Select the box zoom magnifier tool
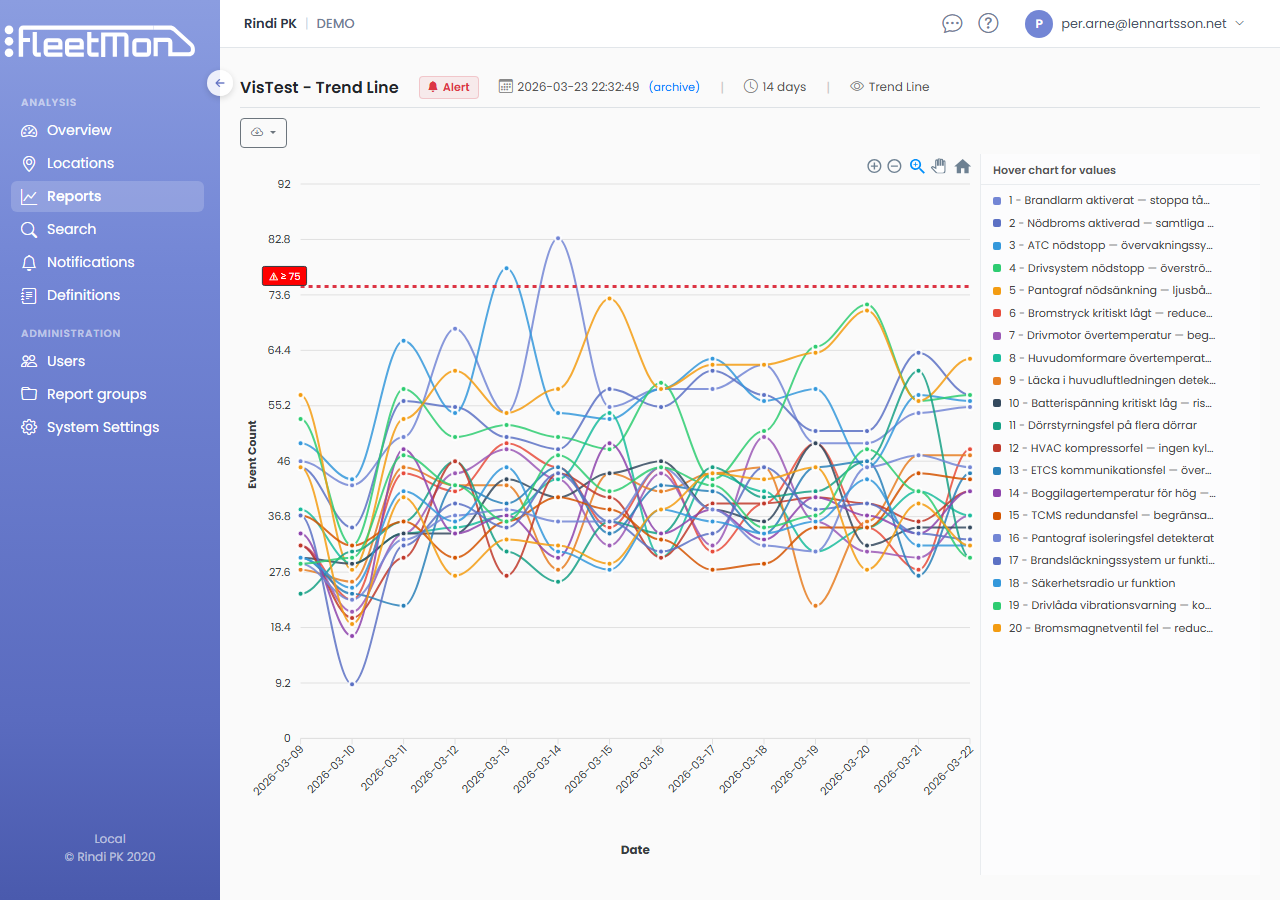Screen dimensions: 1280x900 click(918, 166)
